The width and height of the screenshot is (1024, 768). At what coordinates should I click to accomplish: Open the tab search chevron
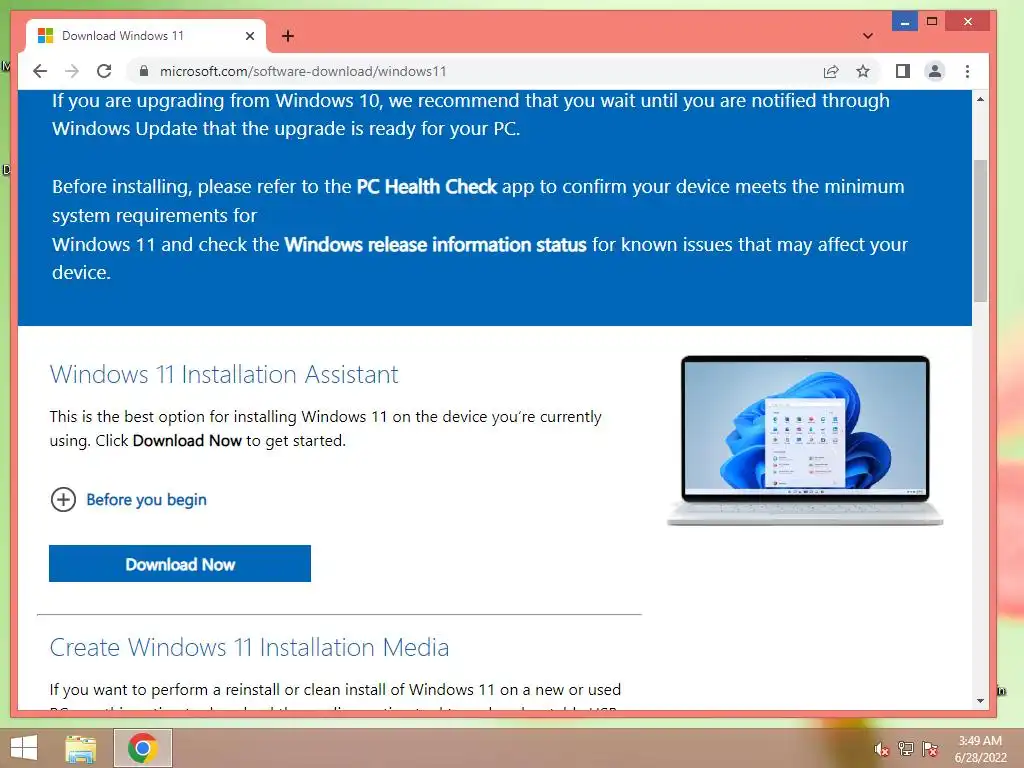(868, 36)
